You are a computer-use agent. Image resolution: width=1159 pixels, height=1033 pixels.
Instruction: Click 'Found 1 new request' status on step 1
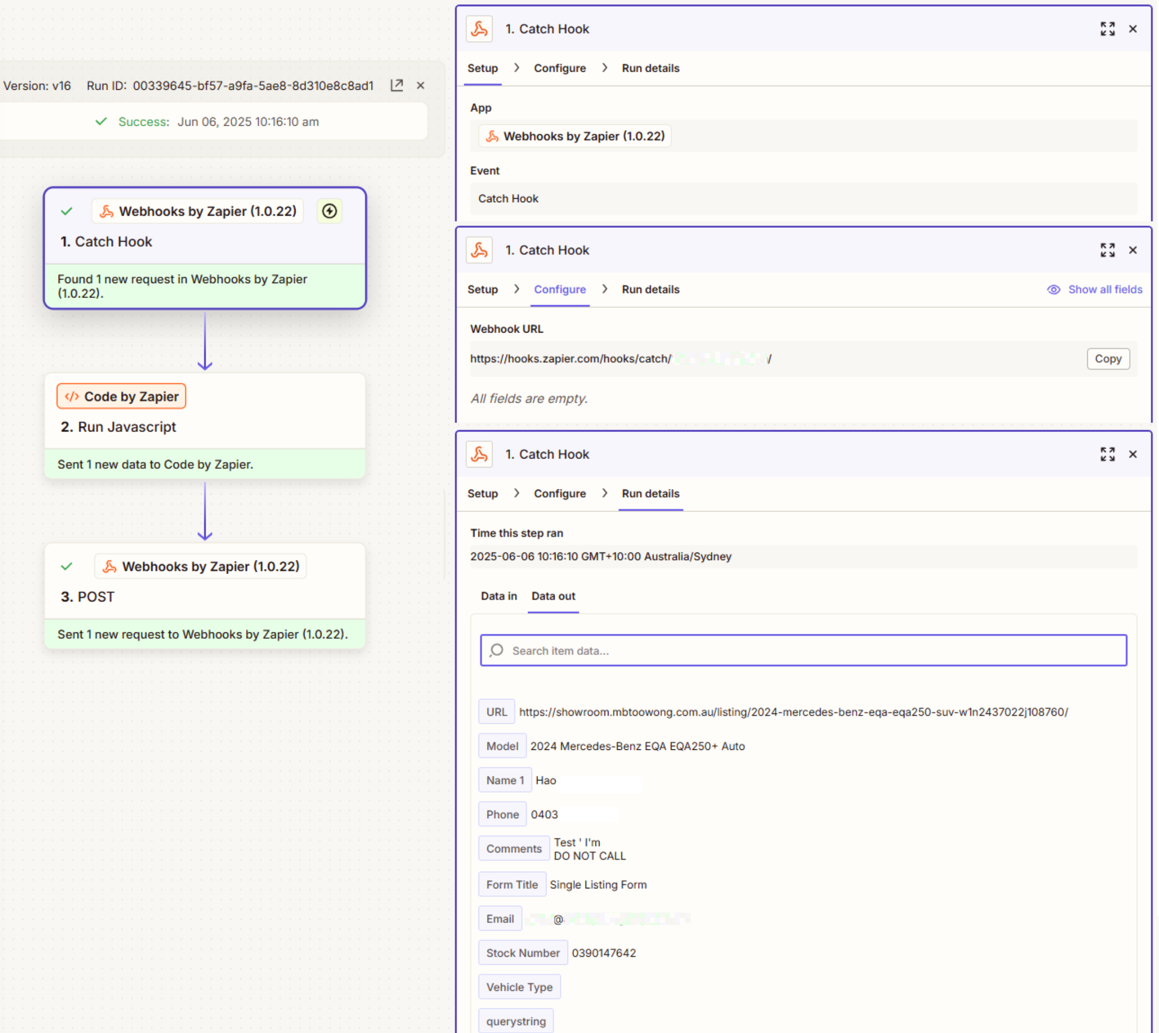pyautogui.click(x=183, y=286)
